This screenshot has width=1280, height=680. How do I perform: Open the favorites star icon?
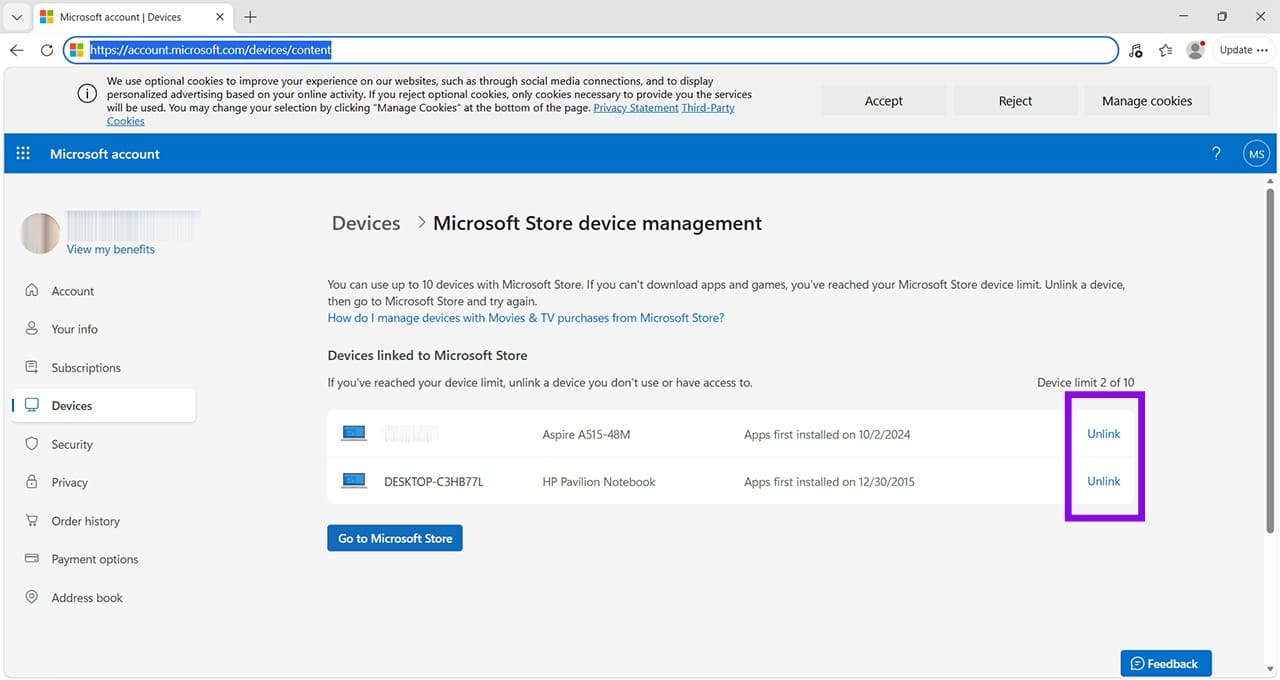coord(1165,50)
